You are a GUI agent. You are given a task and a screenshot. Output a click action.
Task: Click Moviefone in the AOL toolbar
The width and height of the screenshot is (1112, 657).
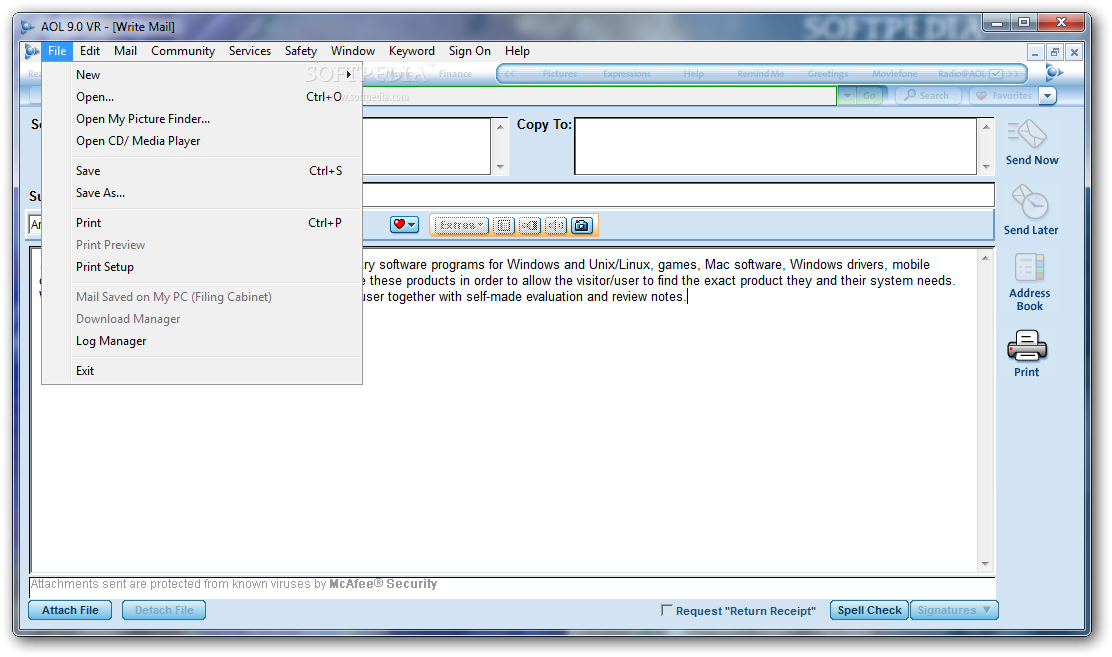894,74
